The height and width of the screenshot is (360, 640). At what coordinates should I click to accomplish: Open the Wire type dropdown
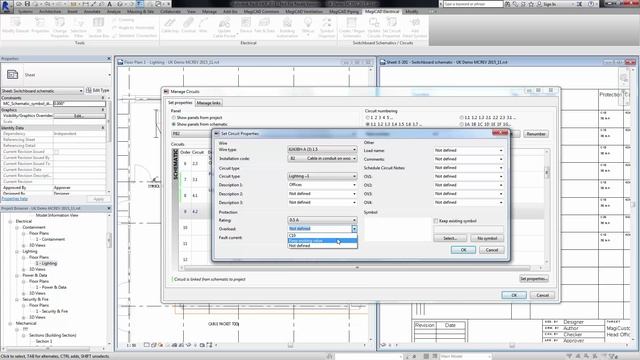[x=322, y=149]
